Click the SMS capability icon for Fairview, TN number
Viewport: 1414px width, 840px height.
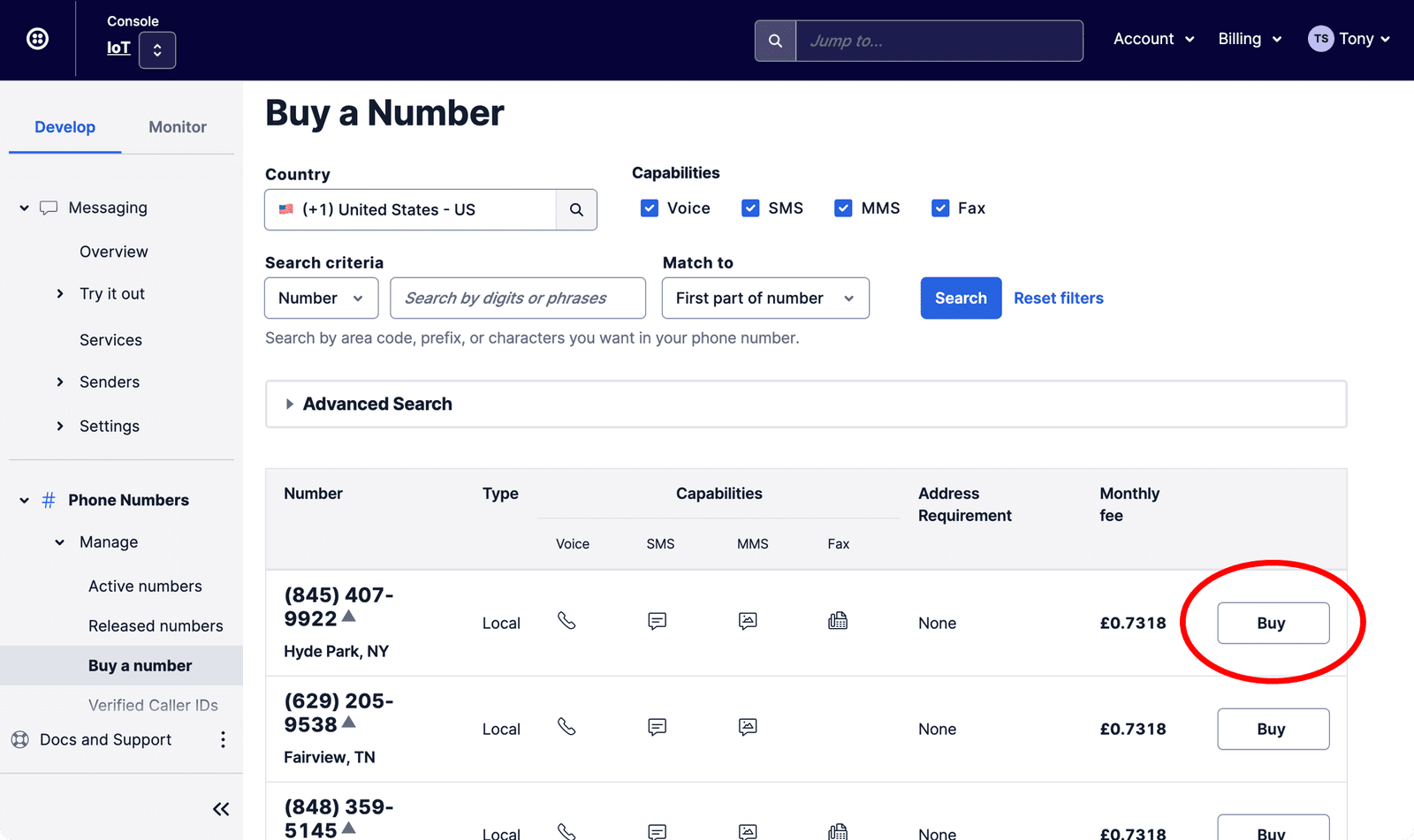pyautogui.click(x=657, y=727)
